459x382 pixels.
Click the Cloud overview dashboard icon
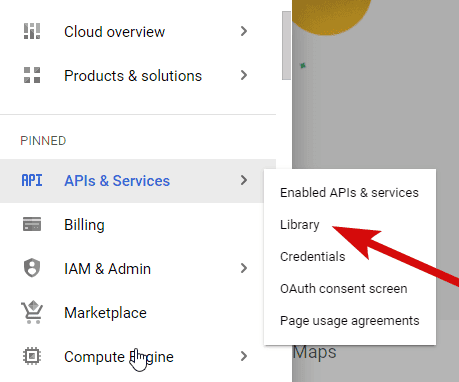pos(32,31)
